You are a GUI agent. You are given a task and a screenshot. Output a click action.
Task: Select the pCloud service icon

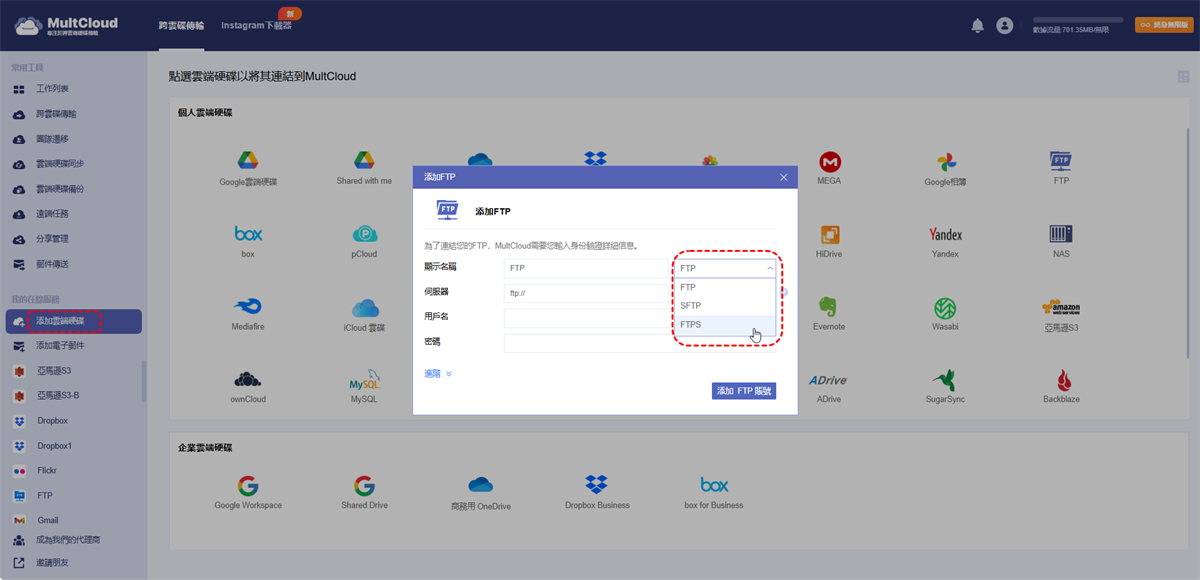point(364,233)
